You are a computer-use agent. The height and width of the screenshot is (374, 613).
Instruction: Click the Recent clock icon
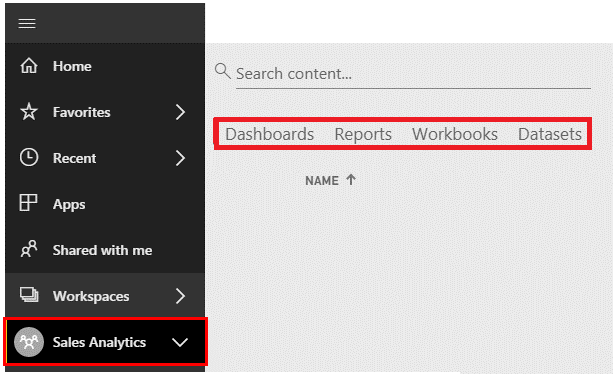click(29, 157)
